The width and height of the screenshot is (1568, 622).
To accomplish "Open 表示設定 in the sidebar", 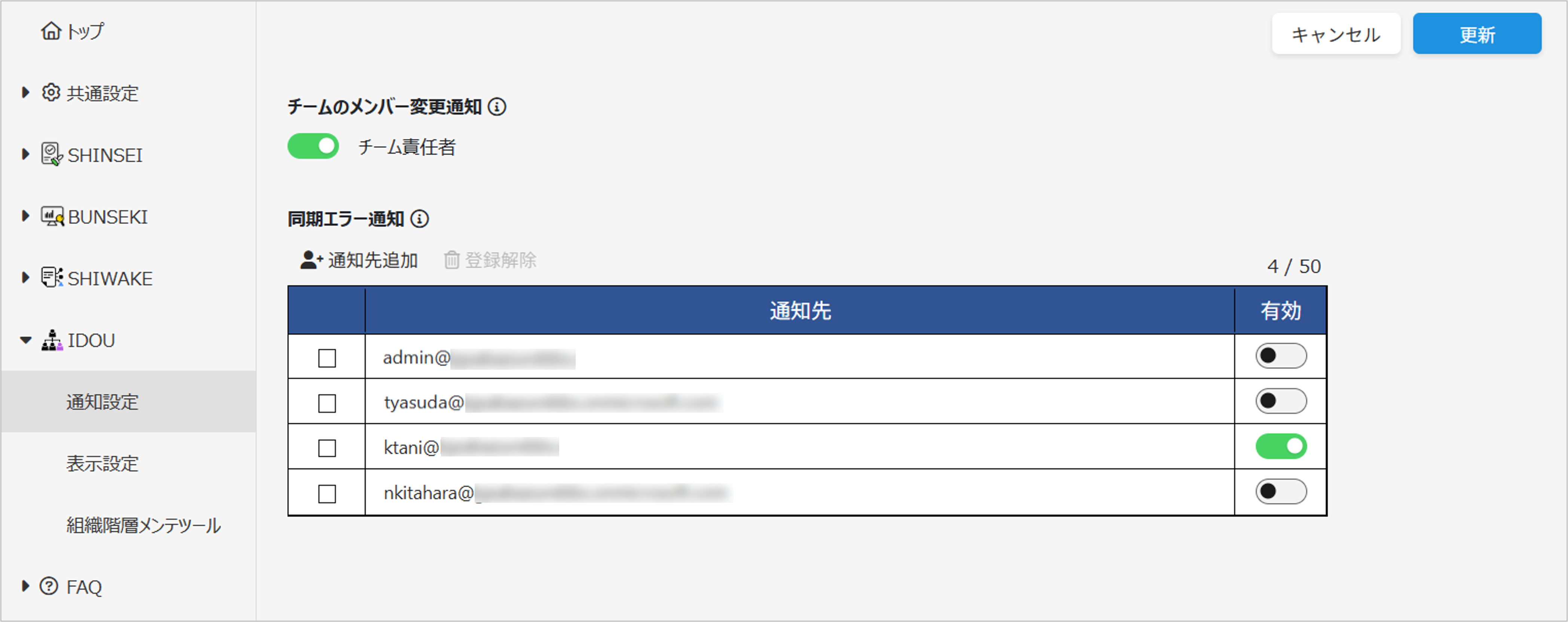I will tap(102, 463).
